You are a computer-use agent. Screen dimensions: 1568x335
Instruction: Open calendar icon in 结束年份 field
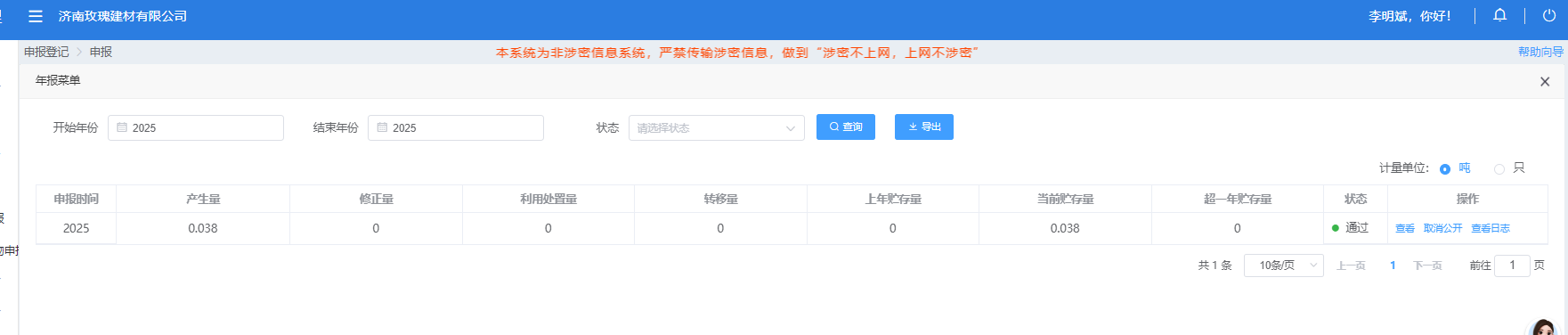[x=382, y=127]
